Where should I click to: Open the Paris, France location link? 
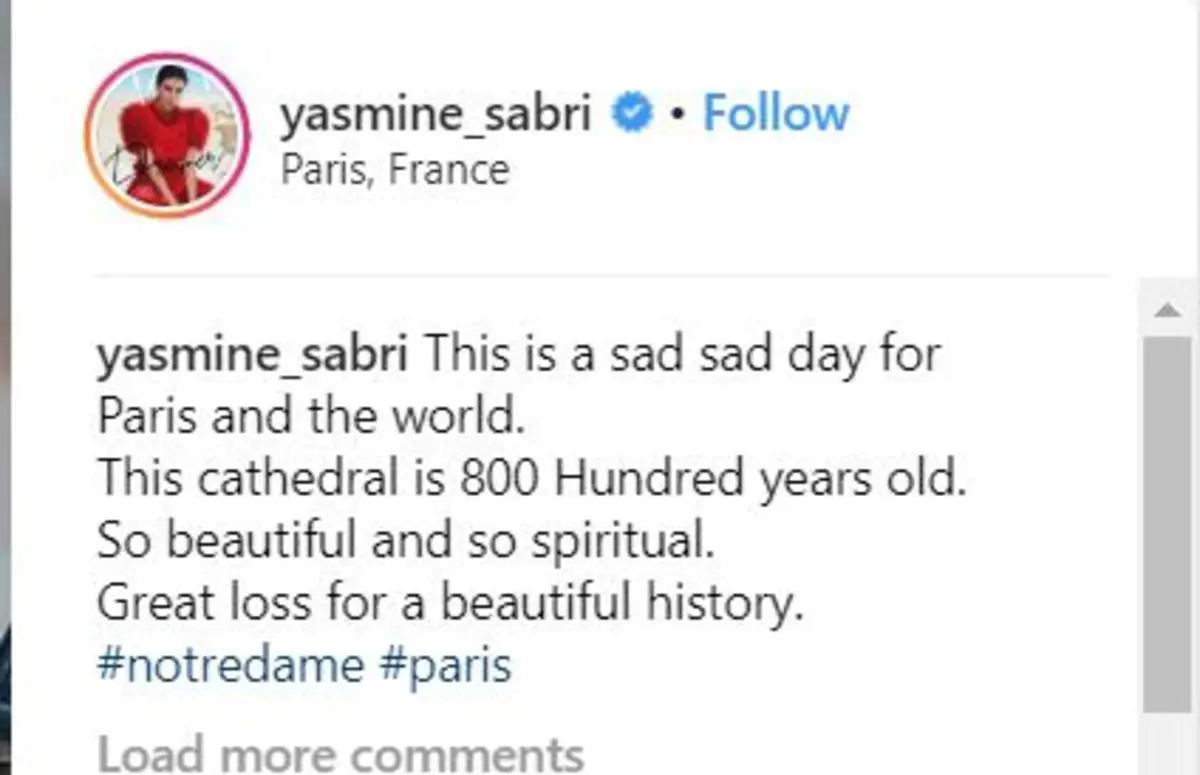[x=395, y=170]
